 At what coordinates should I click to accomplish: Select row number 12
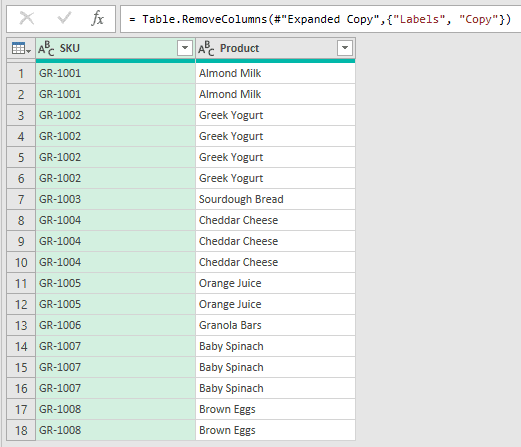[21, 304]
